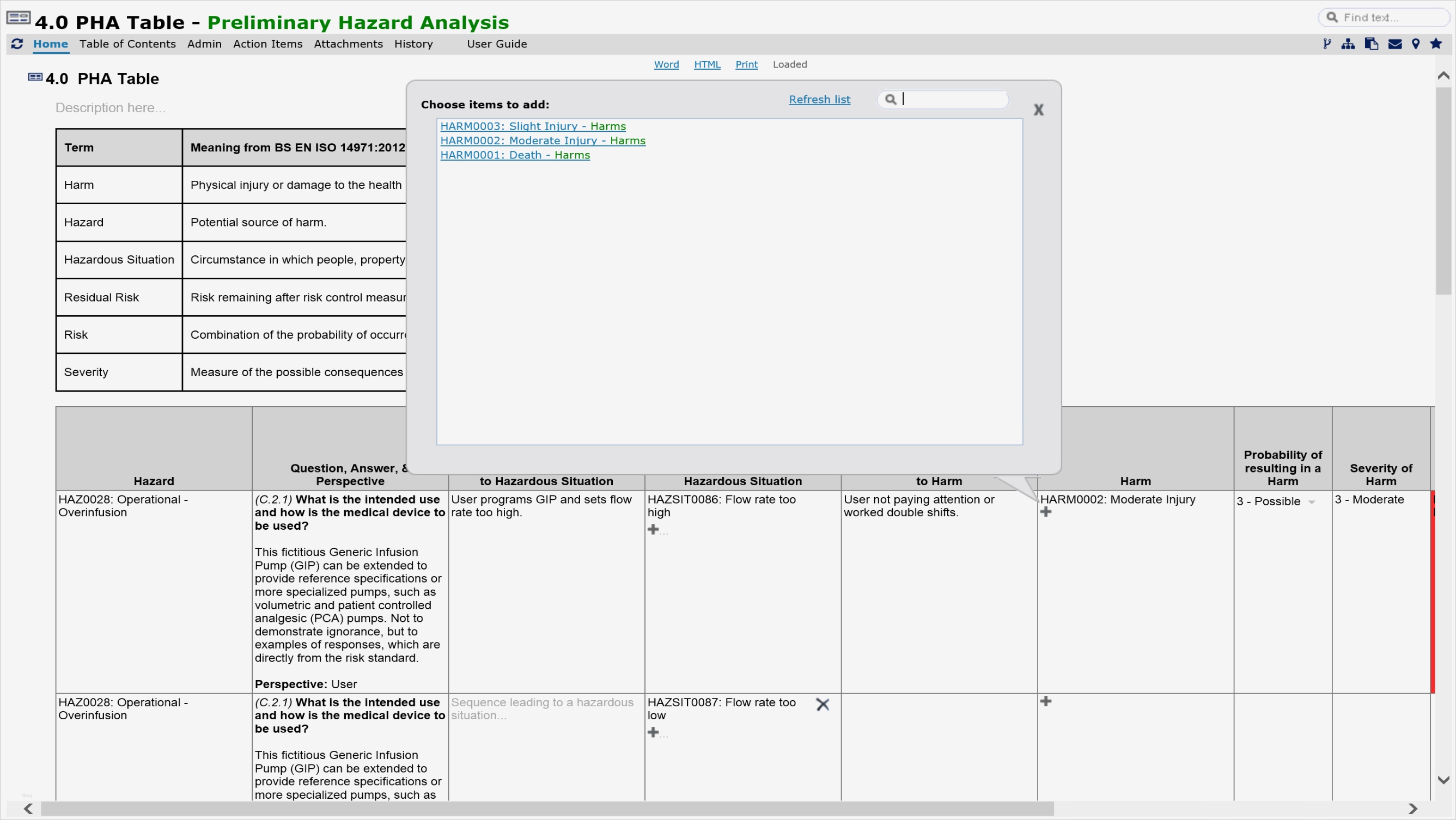Select HARM0001: Death - Harms item
Screen dimensions: 1456x820
click(514, 155)
